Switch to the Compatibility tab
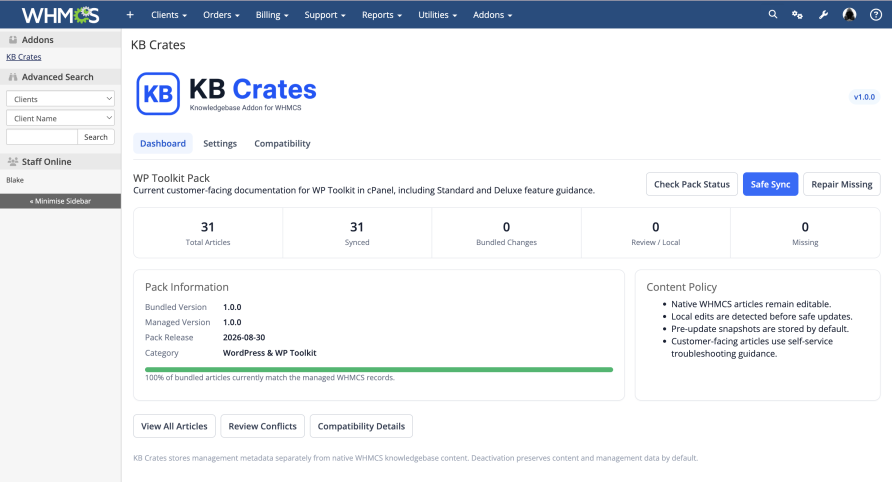892x482 pixels. pyautogui.click(x=282, y=143)
